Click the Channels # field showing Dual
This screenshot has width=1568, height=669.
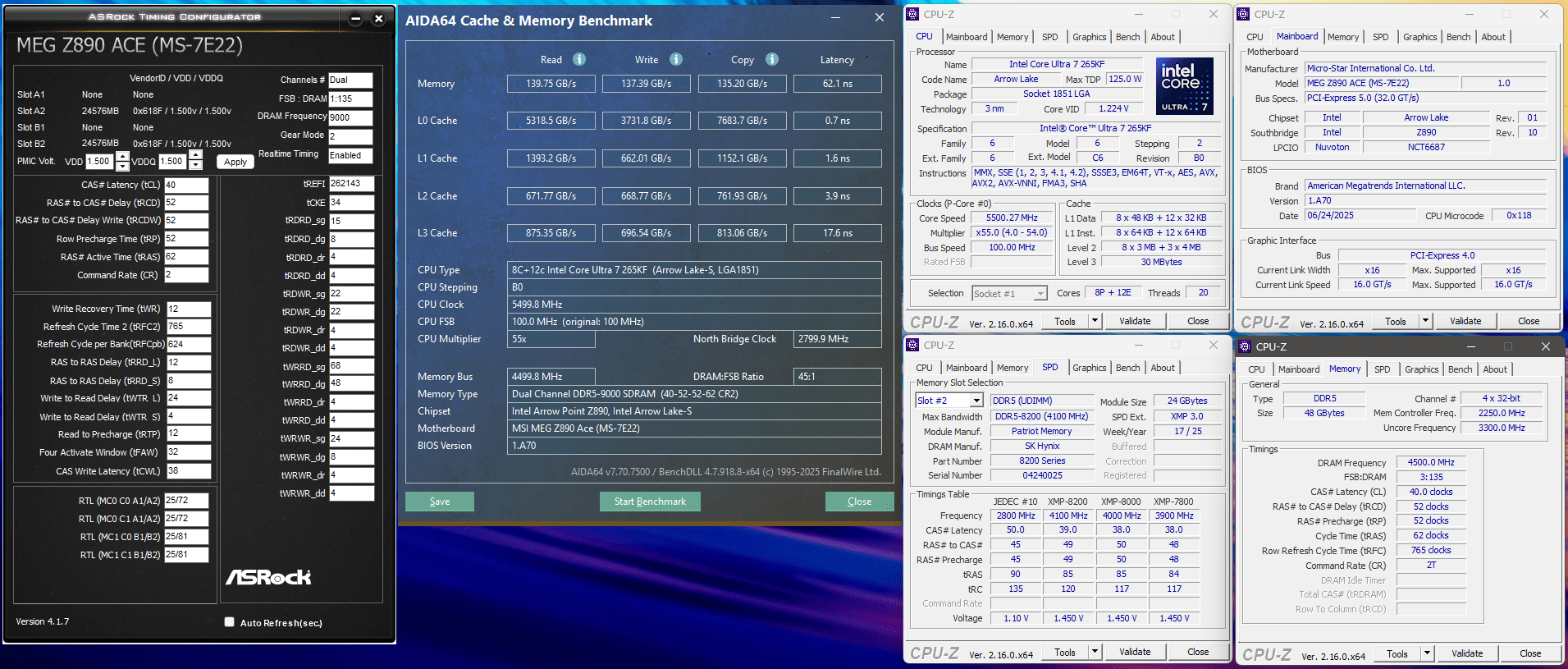pos(350,80)
